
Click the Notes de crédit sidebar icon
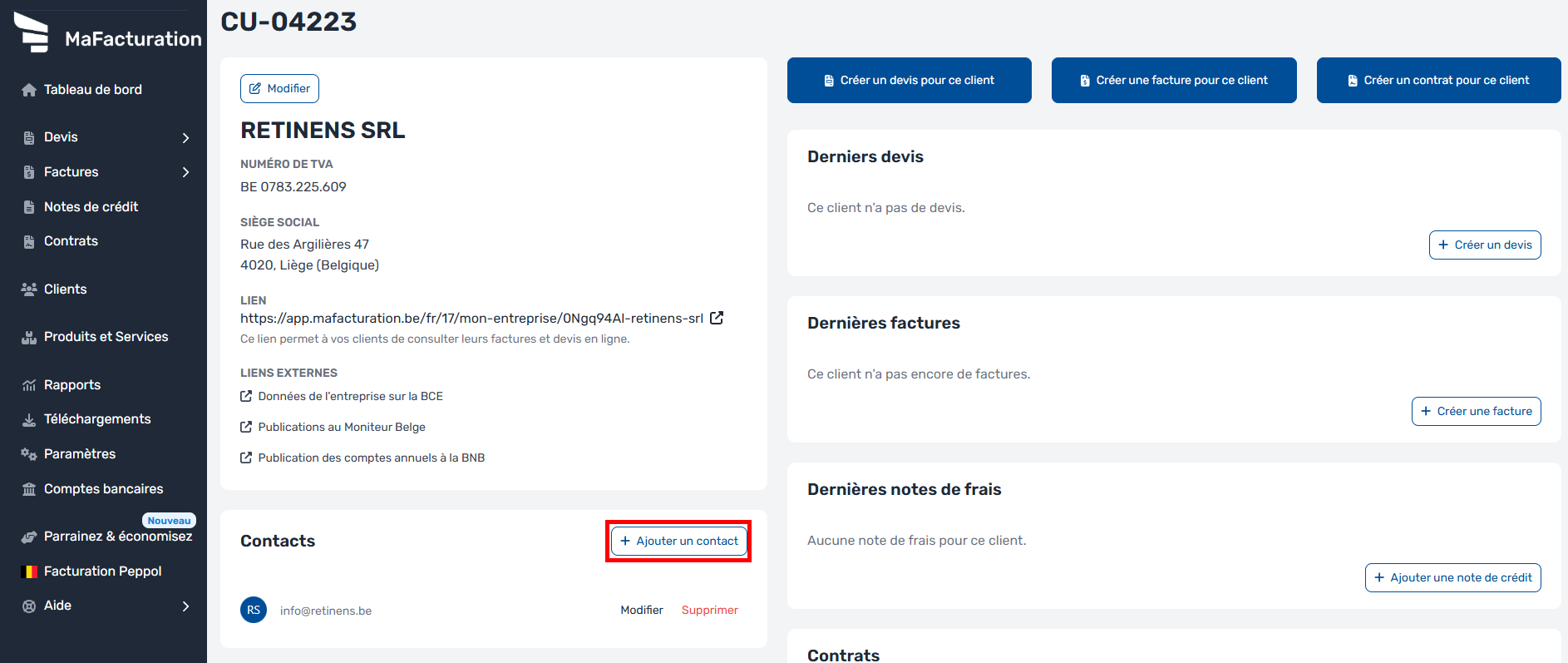(29, 207)
